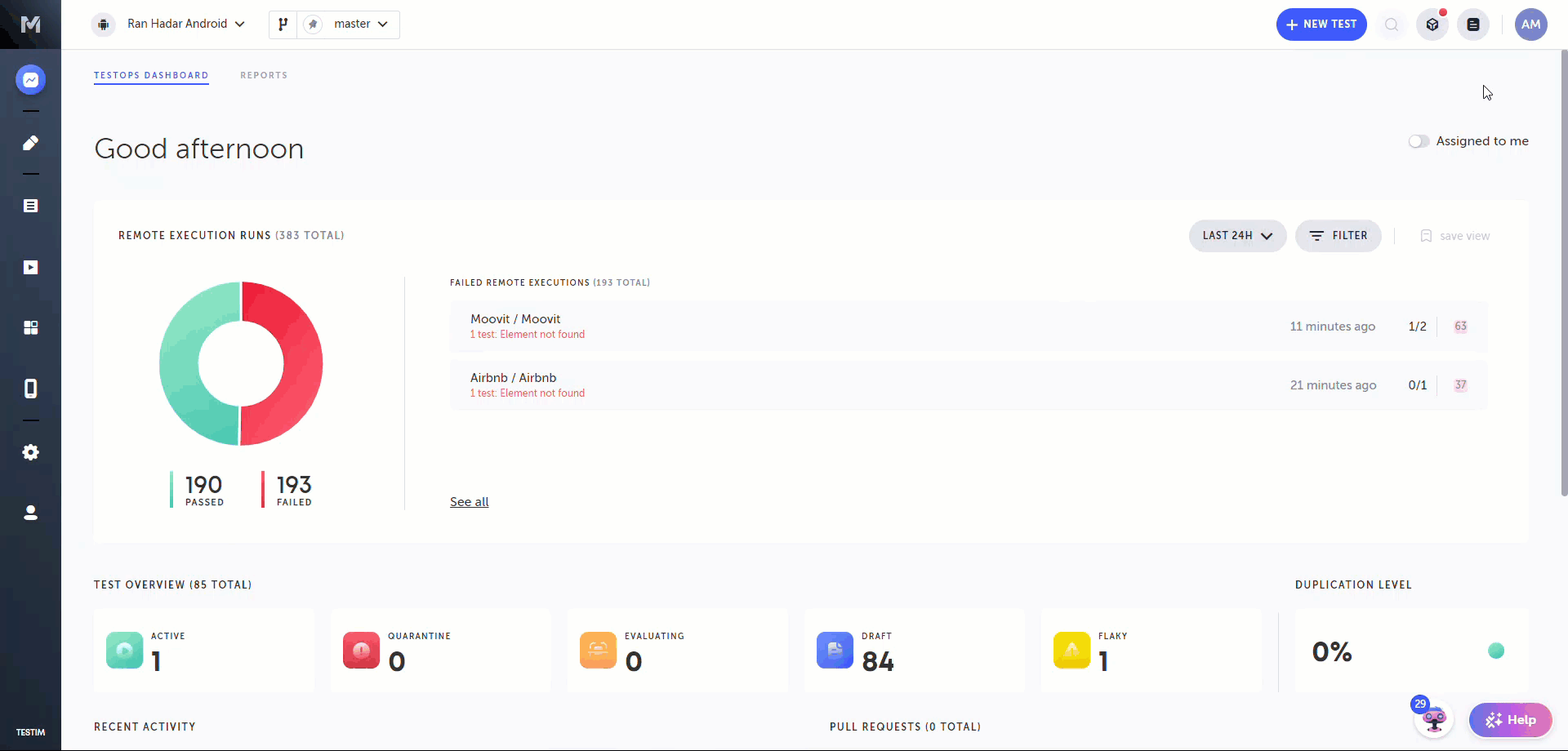Image resolution: width=1568 pixels, height=751 pixels.
Task: Toggle the Assigned to me switch
Action: 1419,141
